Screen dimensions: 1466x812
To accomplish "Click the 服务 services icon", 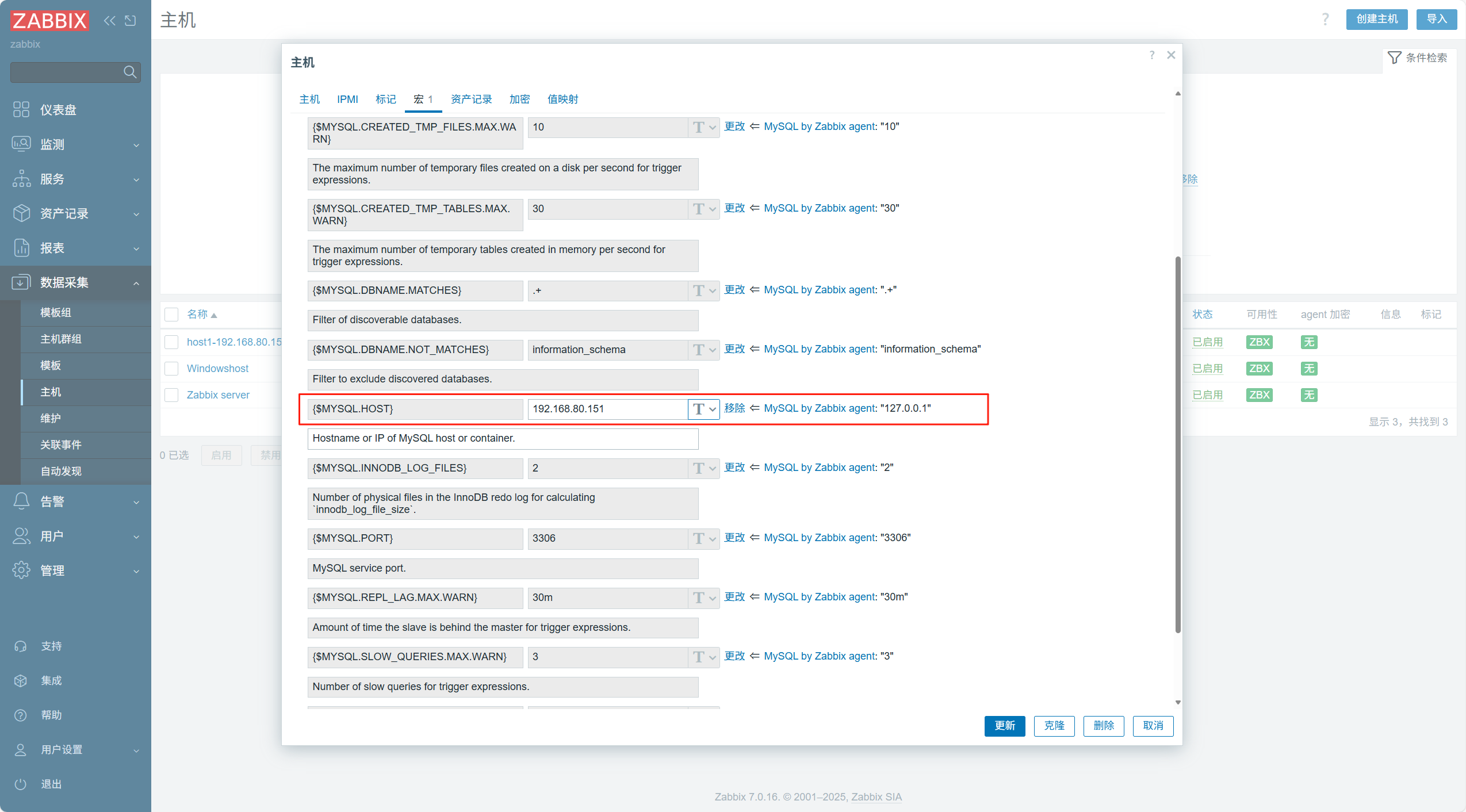I will (21, 179).
